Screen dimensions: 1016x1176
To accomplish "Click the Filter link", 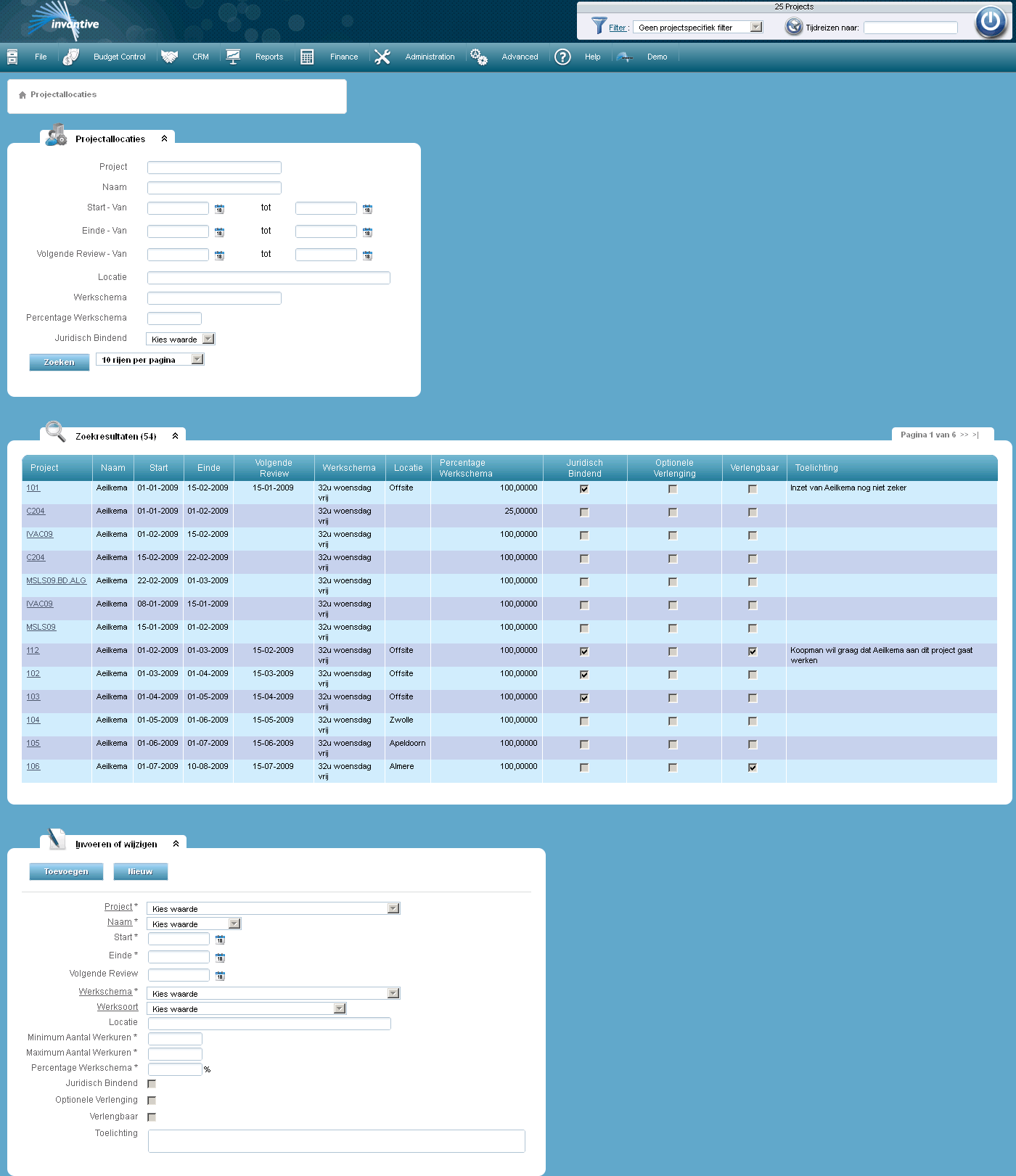I will tap(618, 28).
